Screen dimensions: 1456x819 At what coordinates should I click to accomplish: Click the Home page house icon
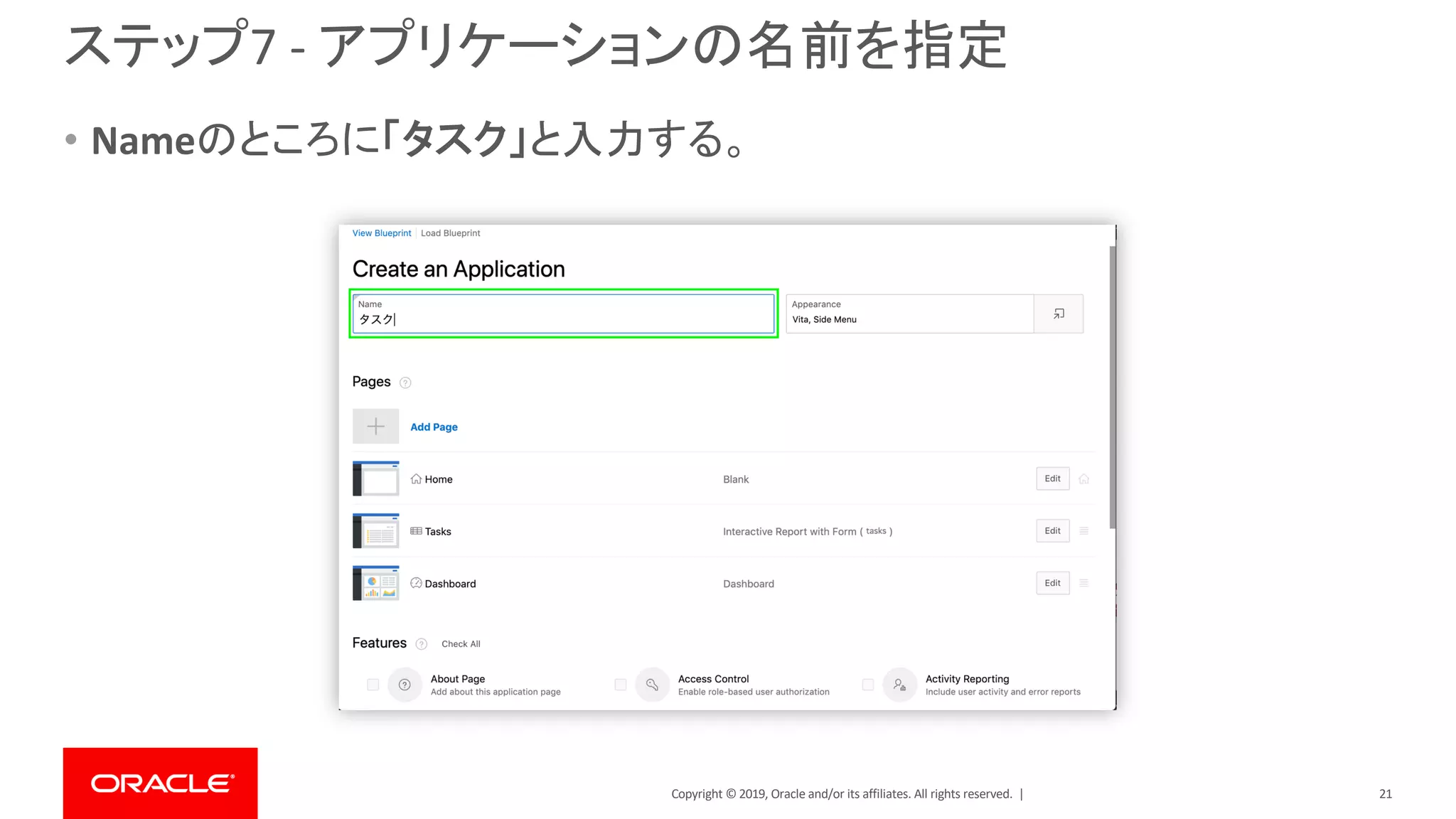[416, 479]
